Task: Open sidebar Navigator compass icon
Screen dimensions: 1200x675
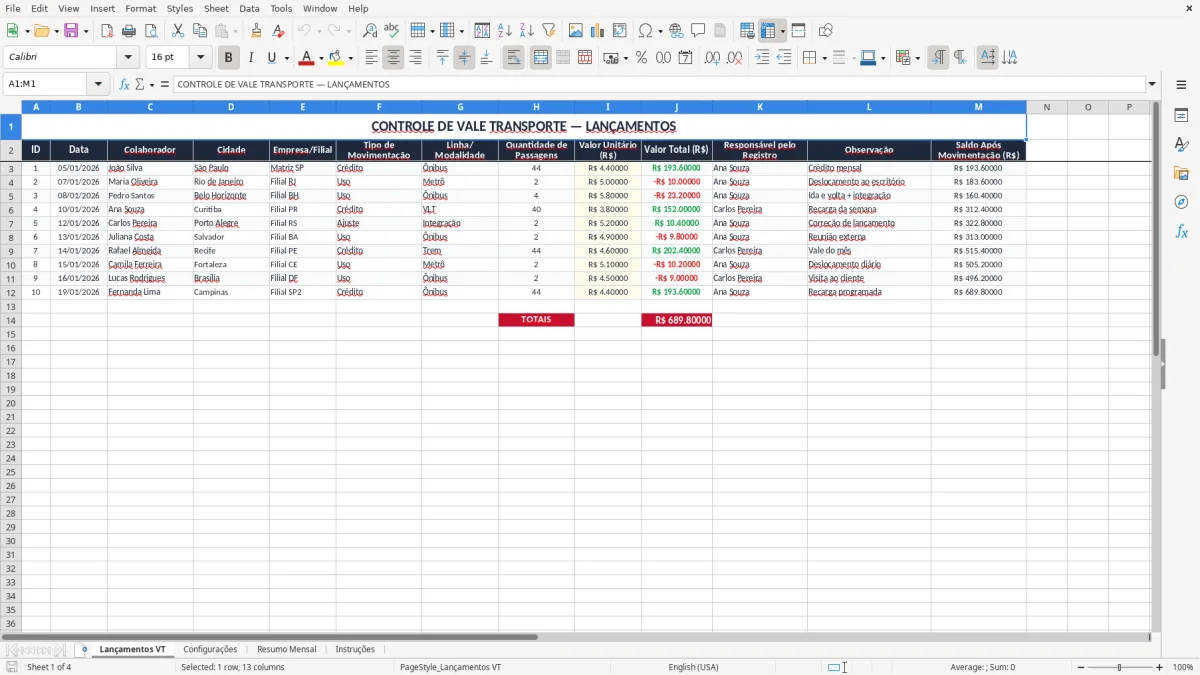Action: tap(1182, 203)
